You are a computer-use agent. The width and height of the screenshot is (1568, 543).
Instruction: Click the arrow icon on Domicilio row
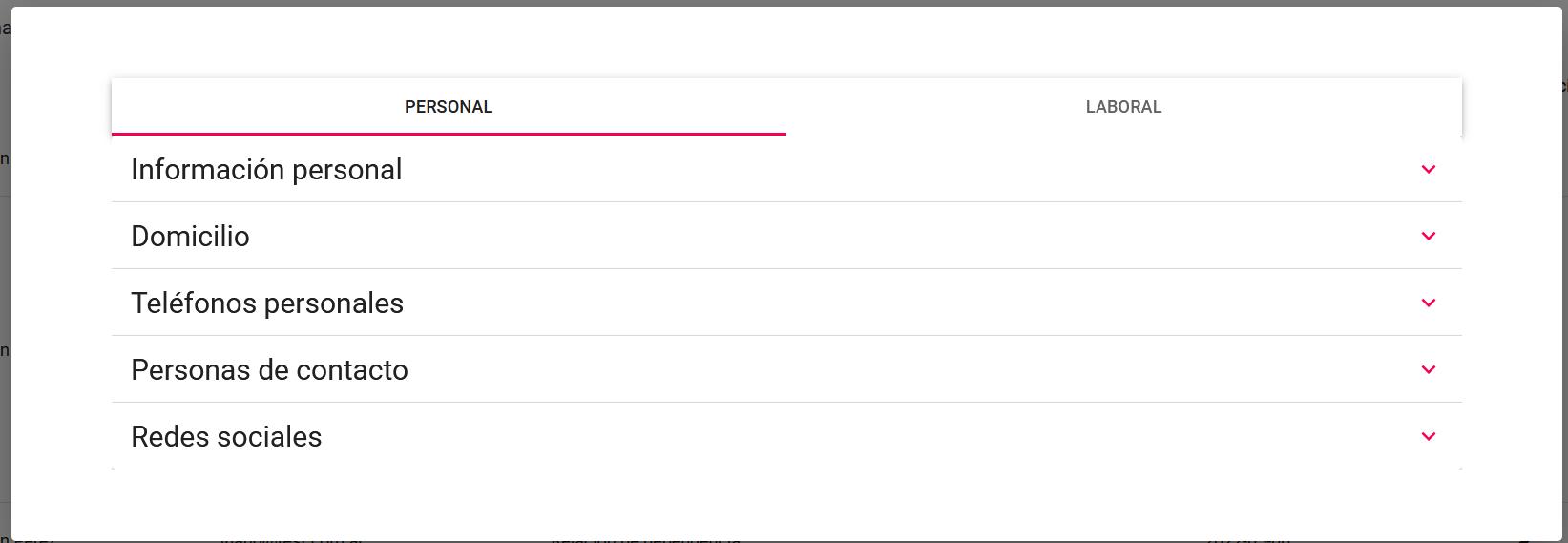pyautogui.click(x=1428, y=236)
